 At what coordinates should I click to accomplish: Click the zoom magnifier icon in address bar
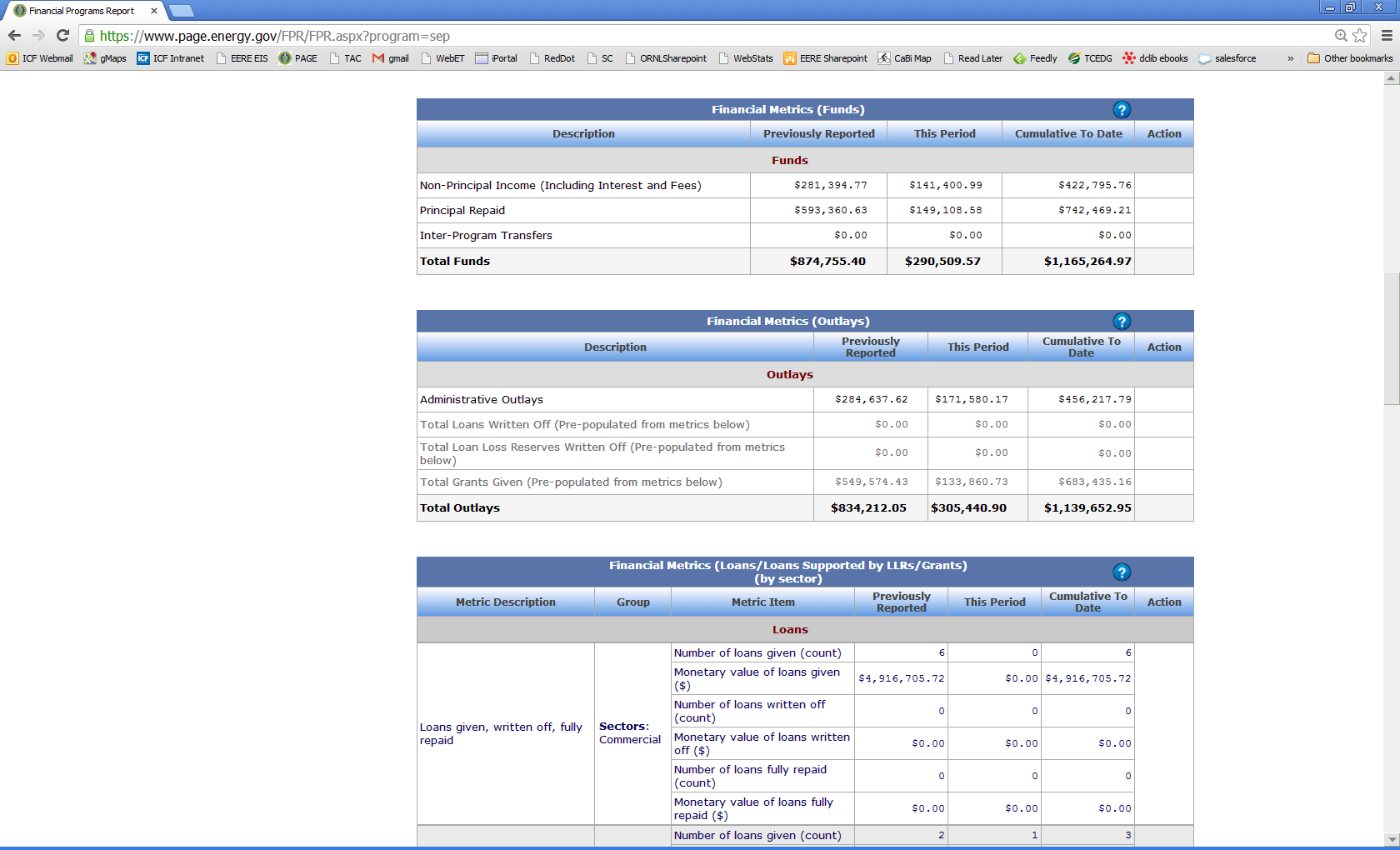[1341, 36]
